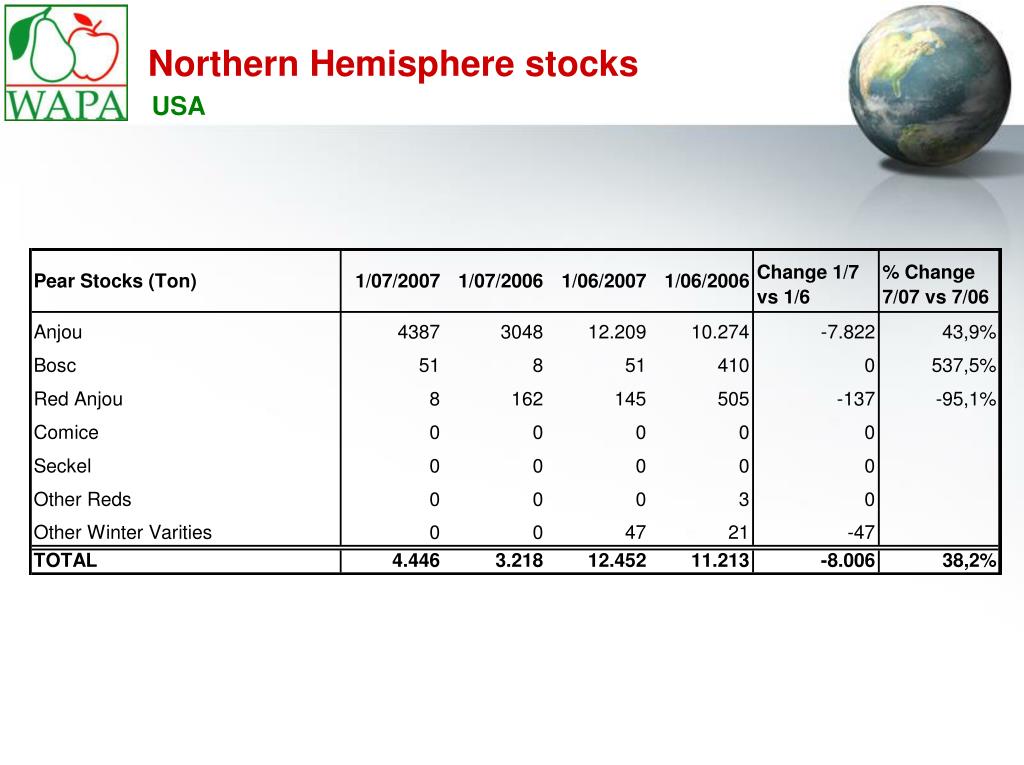
Task: Click the Bosc percentage '537,5%'
Action: coord(964,365)
